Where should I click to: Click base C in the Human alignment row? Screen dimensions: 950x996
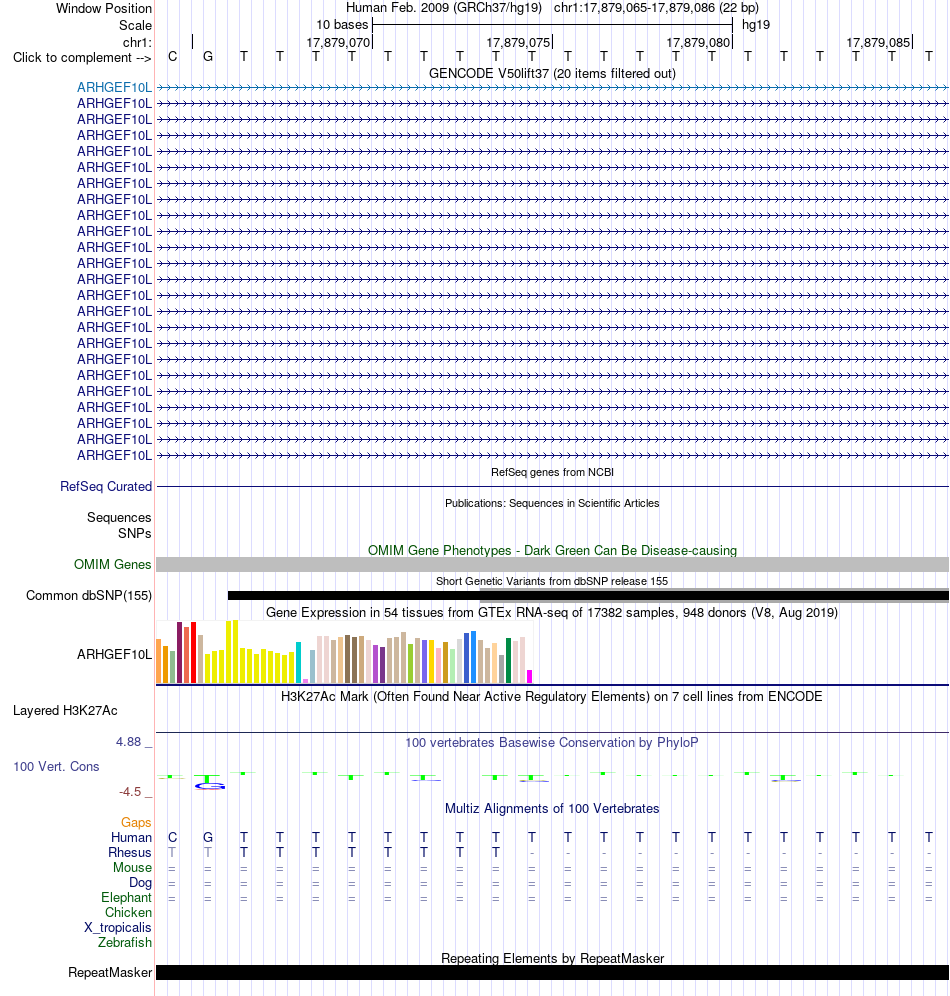point(172,838)
